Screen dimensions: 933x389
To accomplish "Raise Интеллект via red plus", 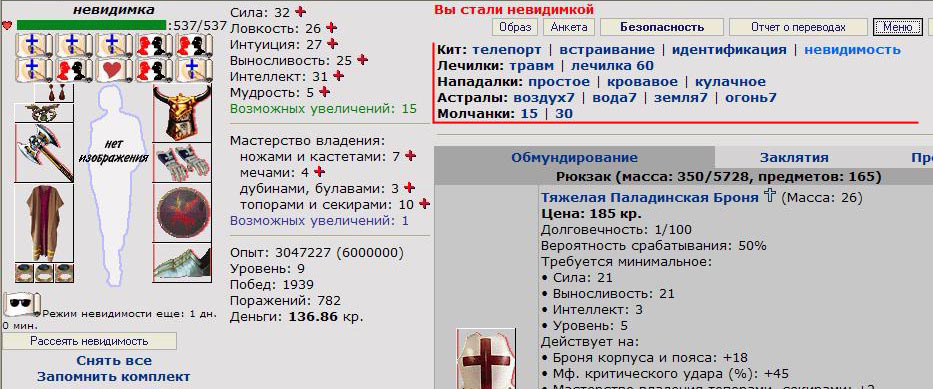I will point(338,76).
